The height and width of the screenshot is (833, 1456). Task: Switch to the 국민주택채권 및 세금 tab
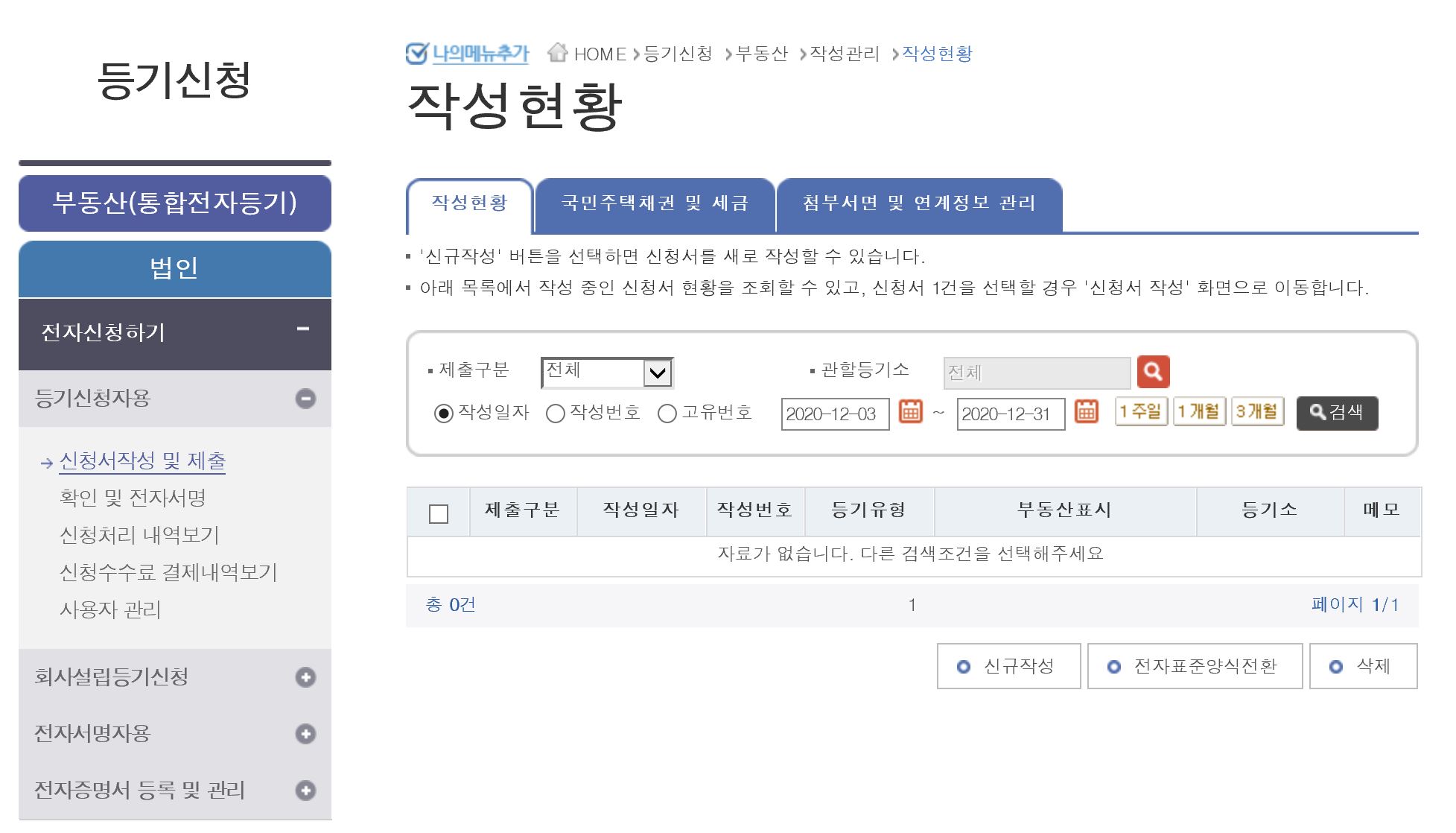[655, 203]
